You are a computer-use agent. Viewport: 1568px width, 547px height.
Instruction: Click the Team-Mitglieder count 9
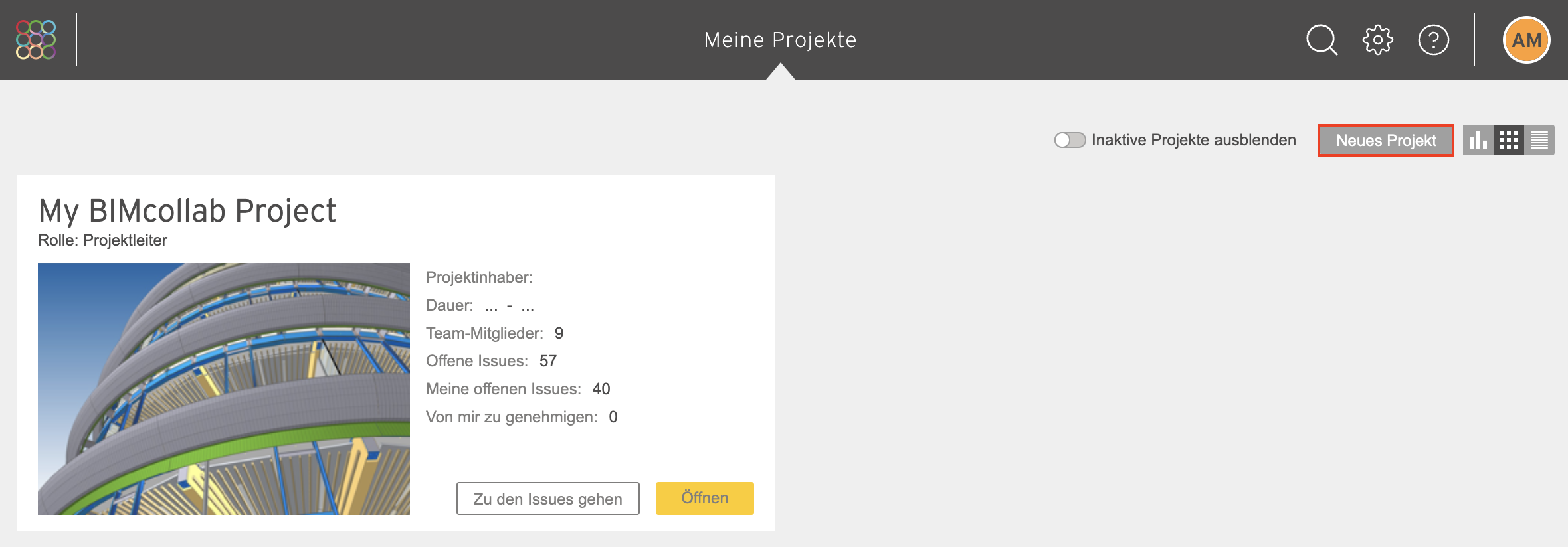tap(559, 333)
